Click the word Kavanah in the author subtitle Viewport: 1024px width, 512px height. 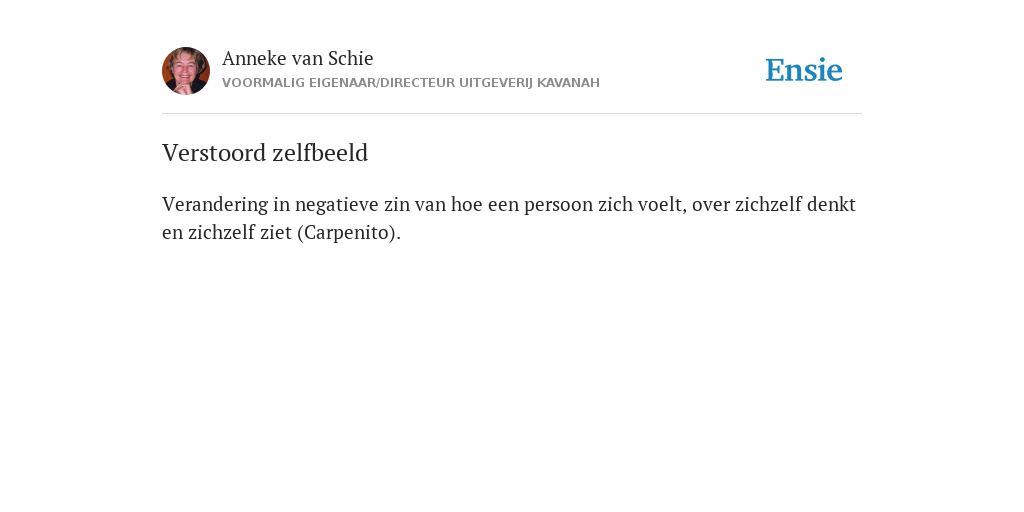coord(568,83)
